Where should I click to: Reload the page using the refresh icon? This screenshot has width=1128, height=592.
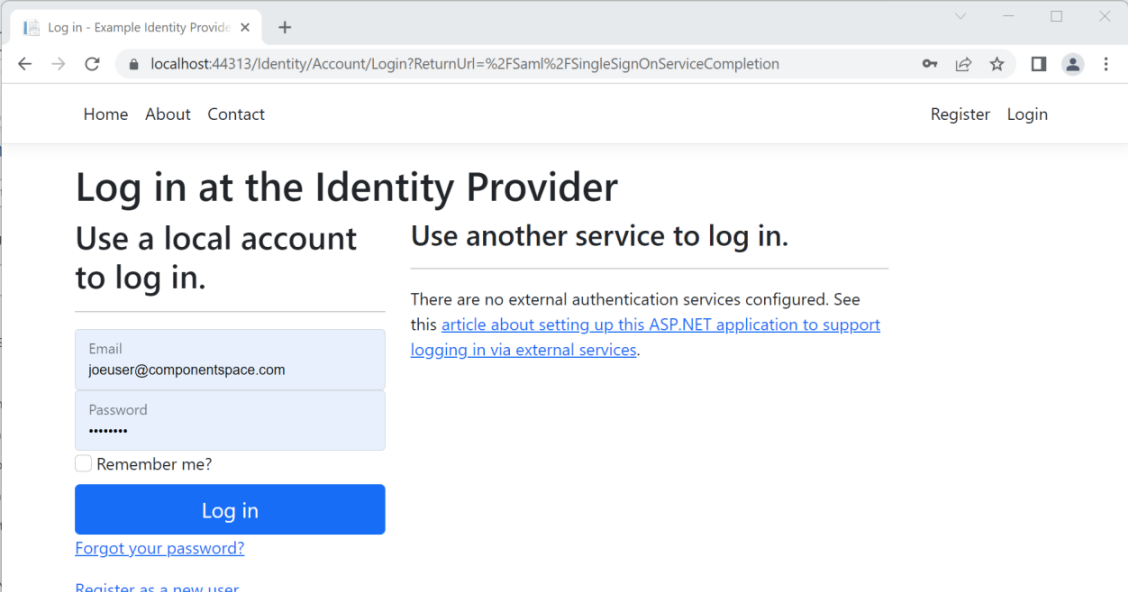tap(92, 63)
